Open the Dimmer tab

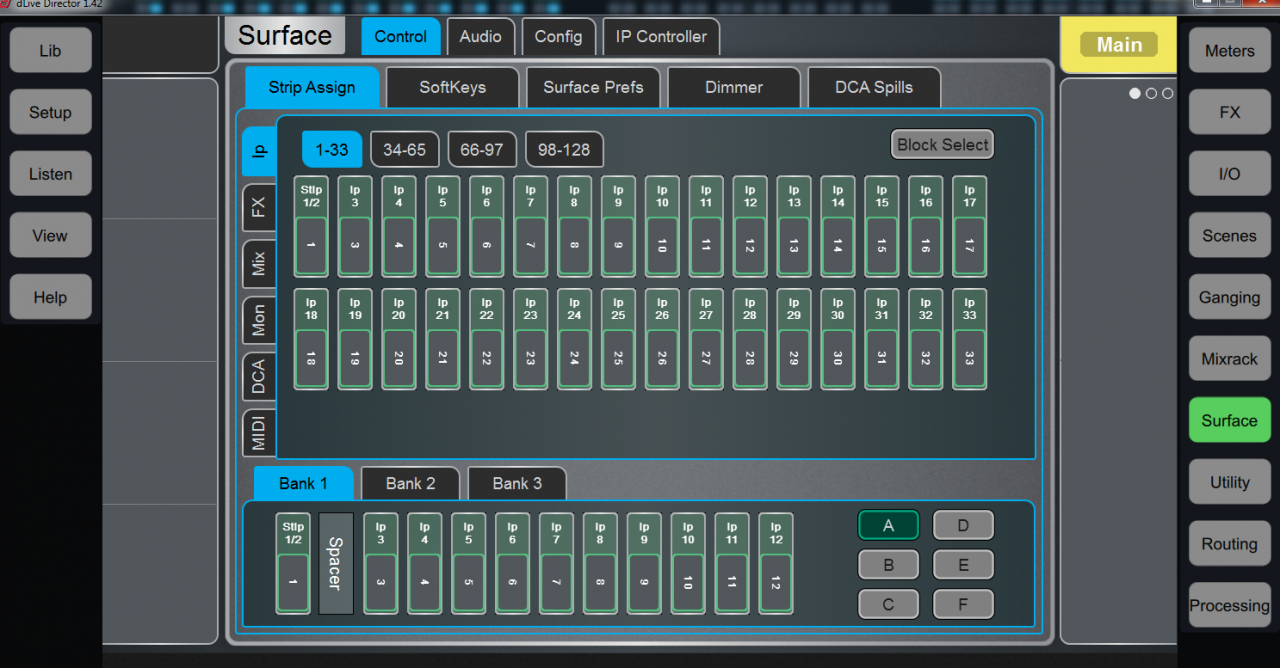pos(734,88)
